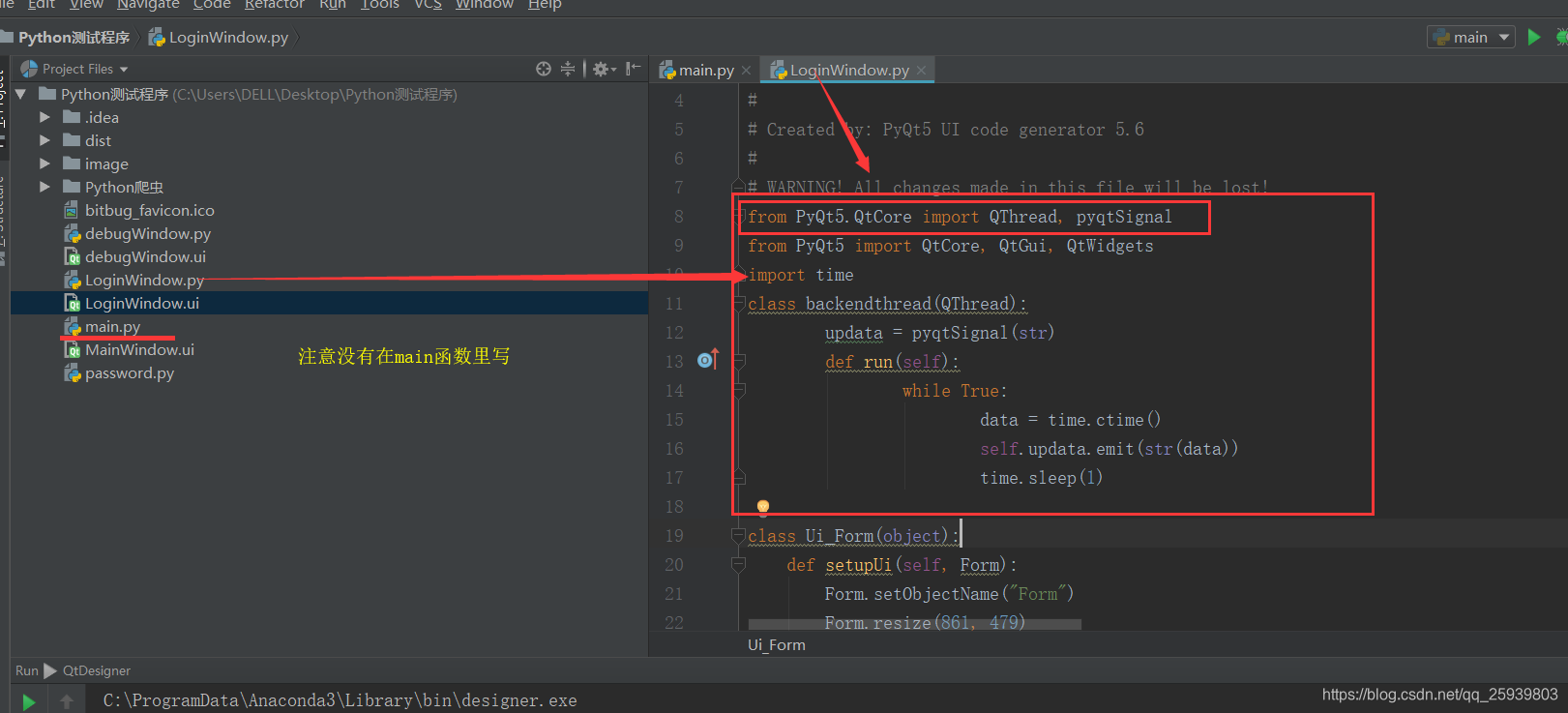Screen dimensions: 1568x713
Task: Select LoginWindow.py in the project tree
Action: 144,280
